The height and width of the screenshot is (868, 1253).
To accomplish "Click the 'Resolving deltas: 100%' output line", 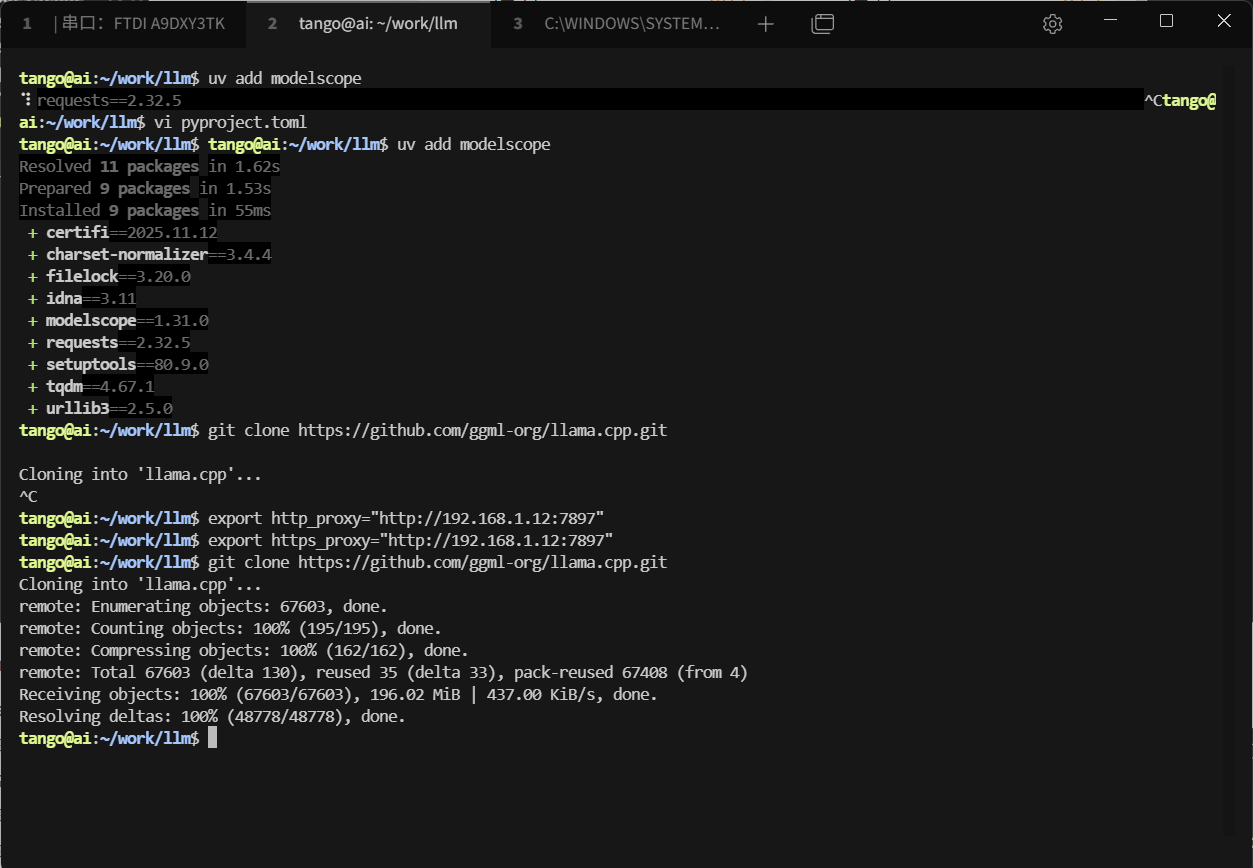I will tap(212, 717).
